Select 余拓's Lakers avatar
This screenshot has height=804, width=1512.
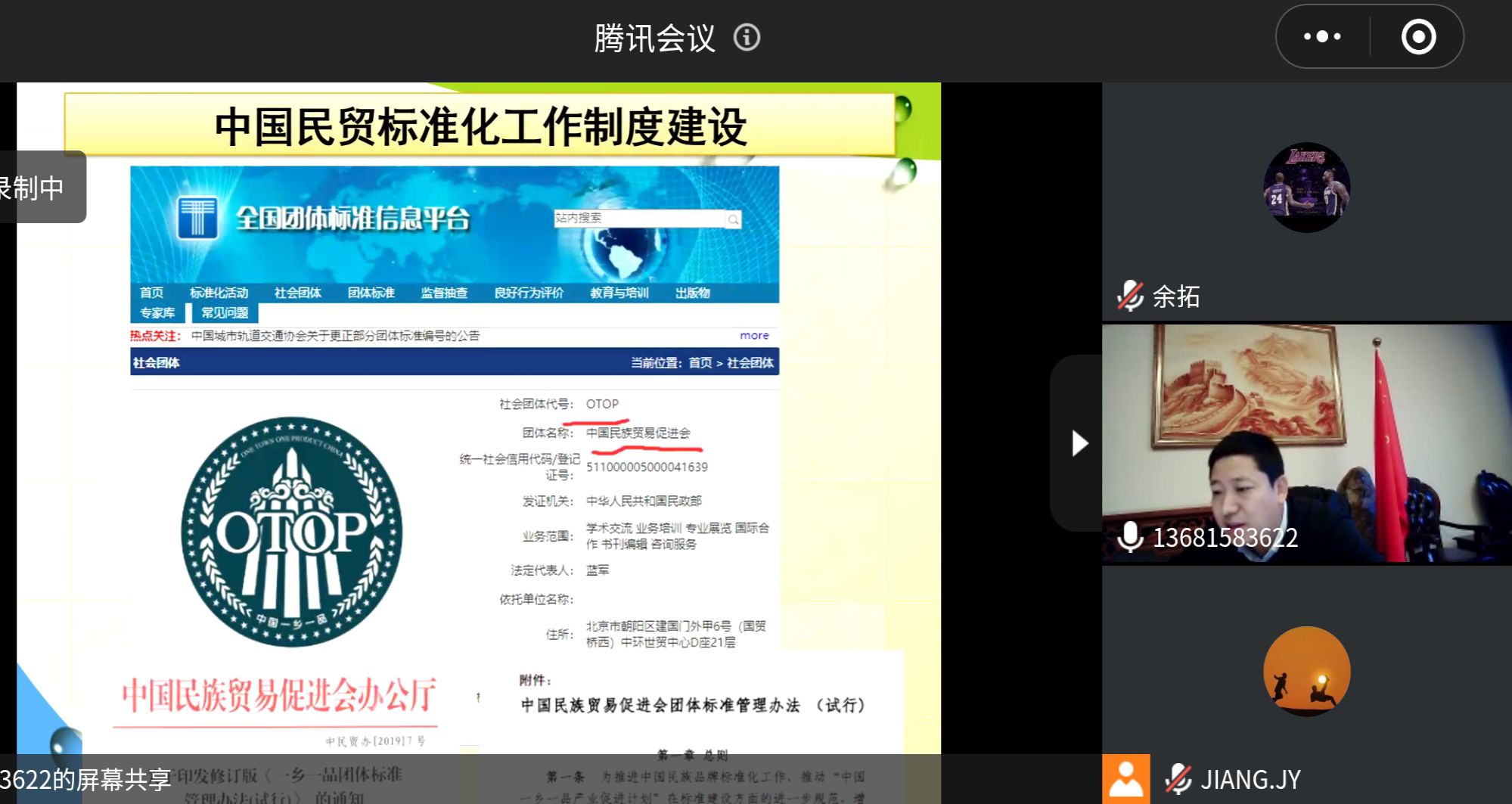[1306, 187]
